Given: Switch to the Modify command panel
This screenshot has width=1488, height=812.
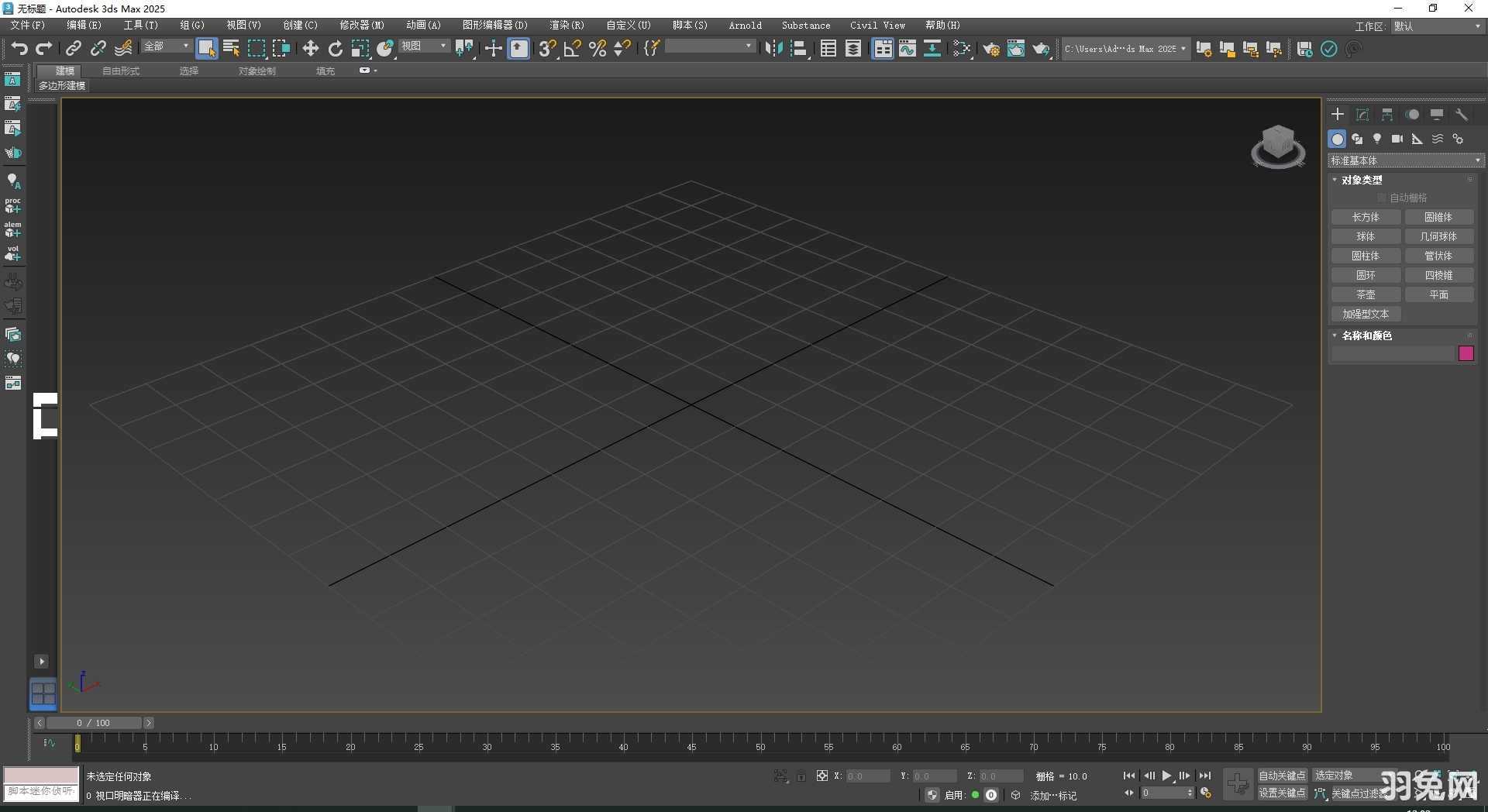Looking at the screenshot, I should 1362,114.
